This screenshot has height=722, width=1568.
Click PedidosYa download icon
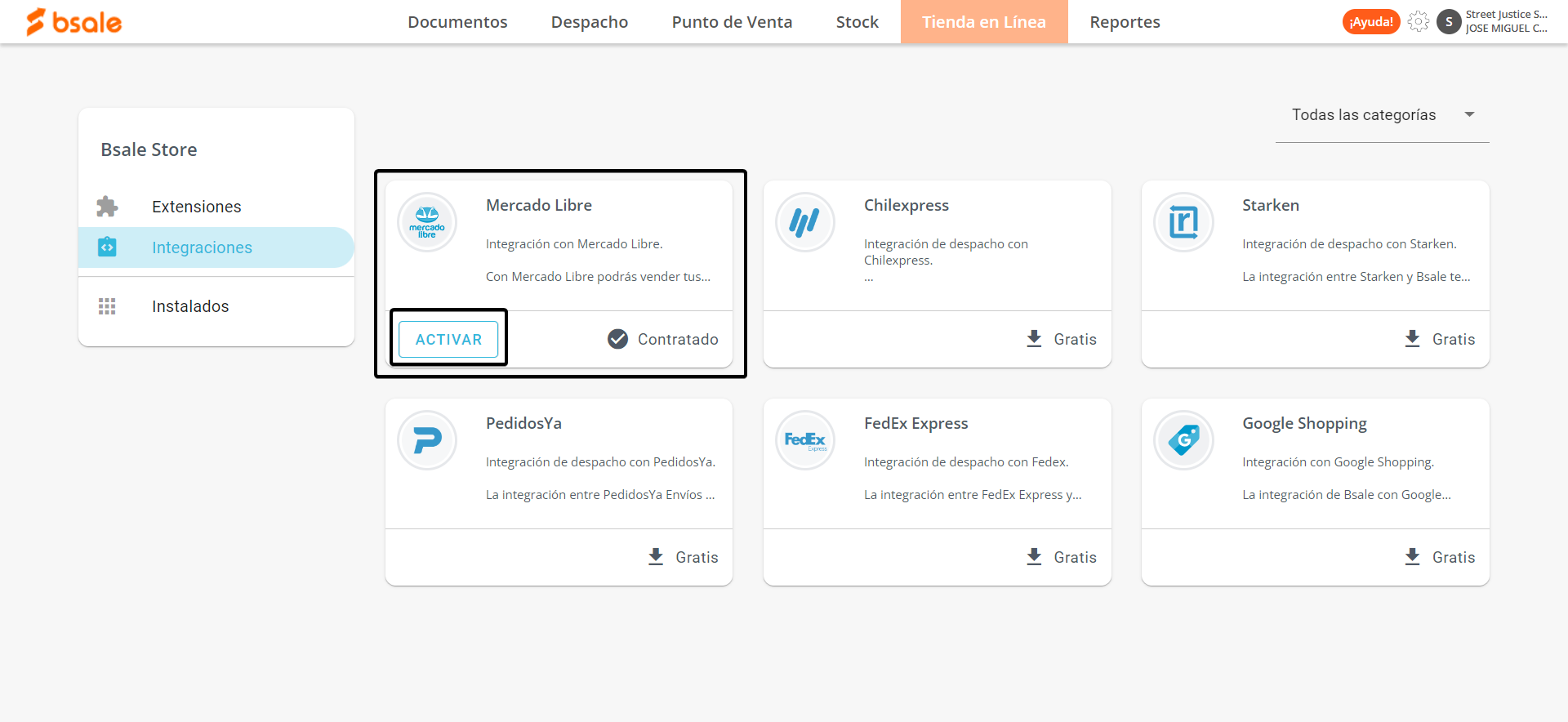[656, 556]
